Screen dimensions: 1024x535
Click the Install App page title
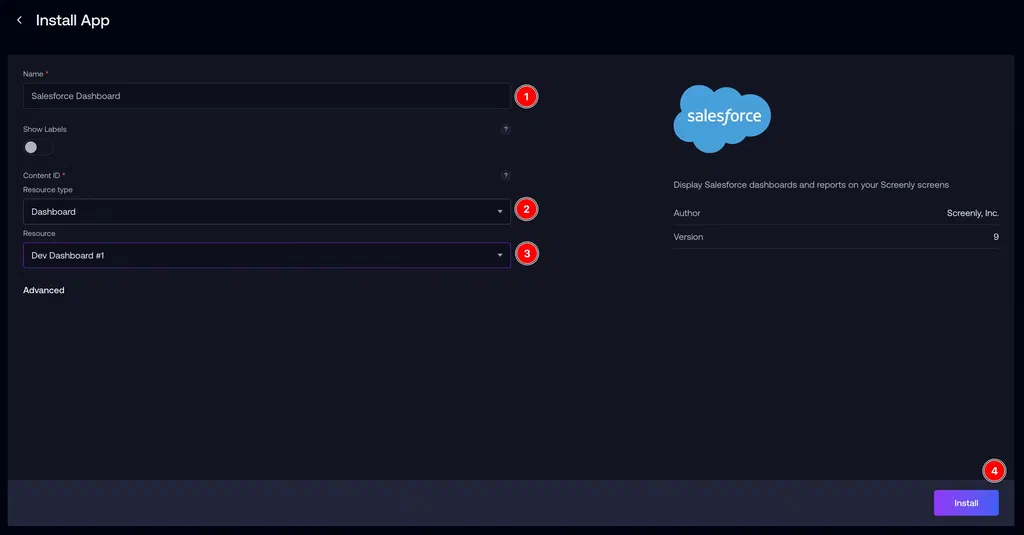[x=72, y=20]
